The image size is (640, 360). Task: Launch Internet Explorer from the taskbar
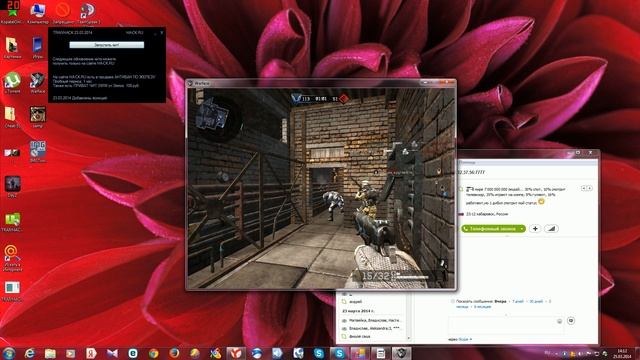pyautogui.click(x=29, y=353)
